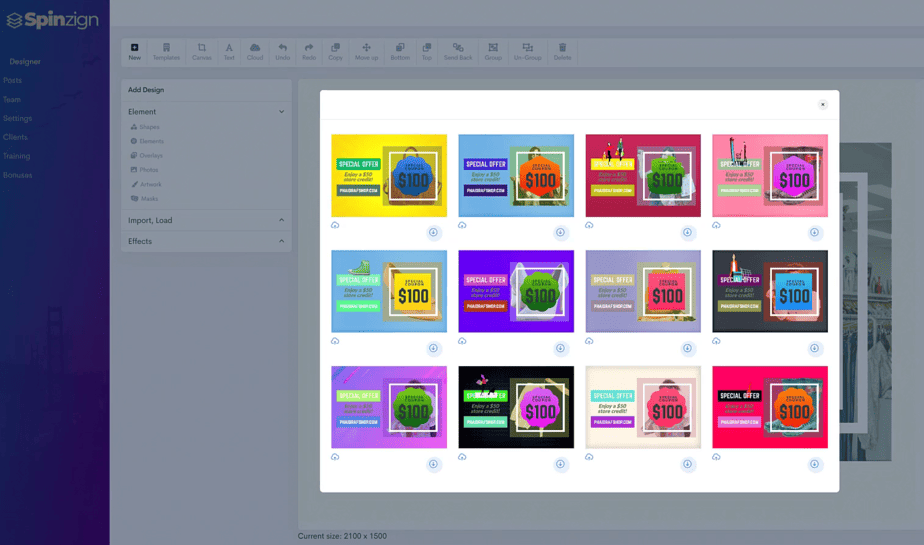Close the template picker dialog

(823, 105)
